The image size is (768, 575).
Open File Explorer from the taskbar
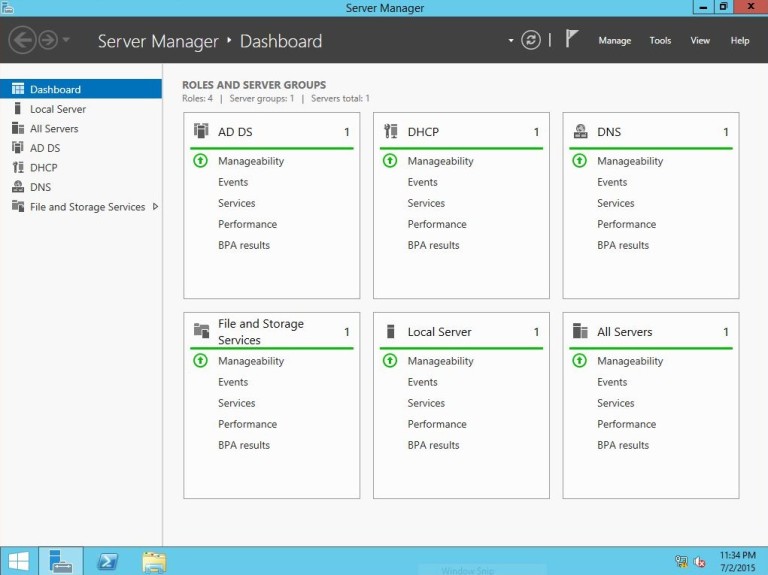point(154,561)
